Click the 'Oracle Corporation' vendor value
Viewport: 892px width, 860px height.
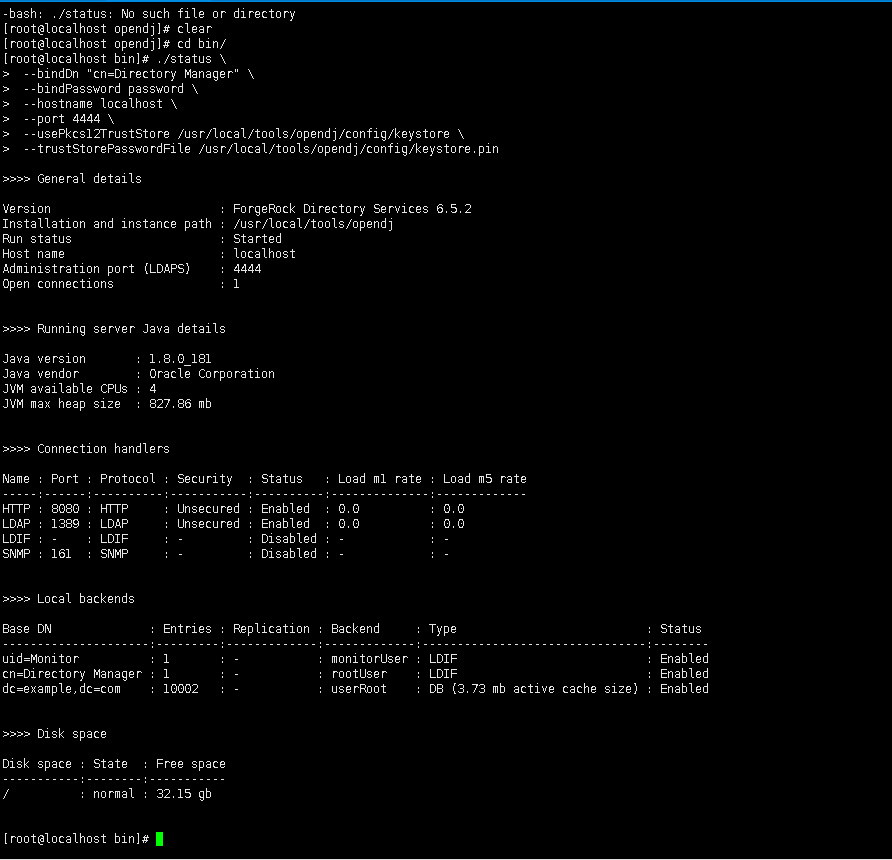click(x=212, y=374)
